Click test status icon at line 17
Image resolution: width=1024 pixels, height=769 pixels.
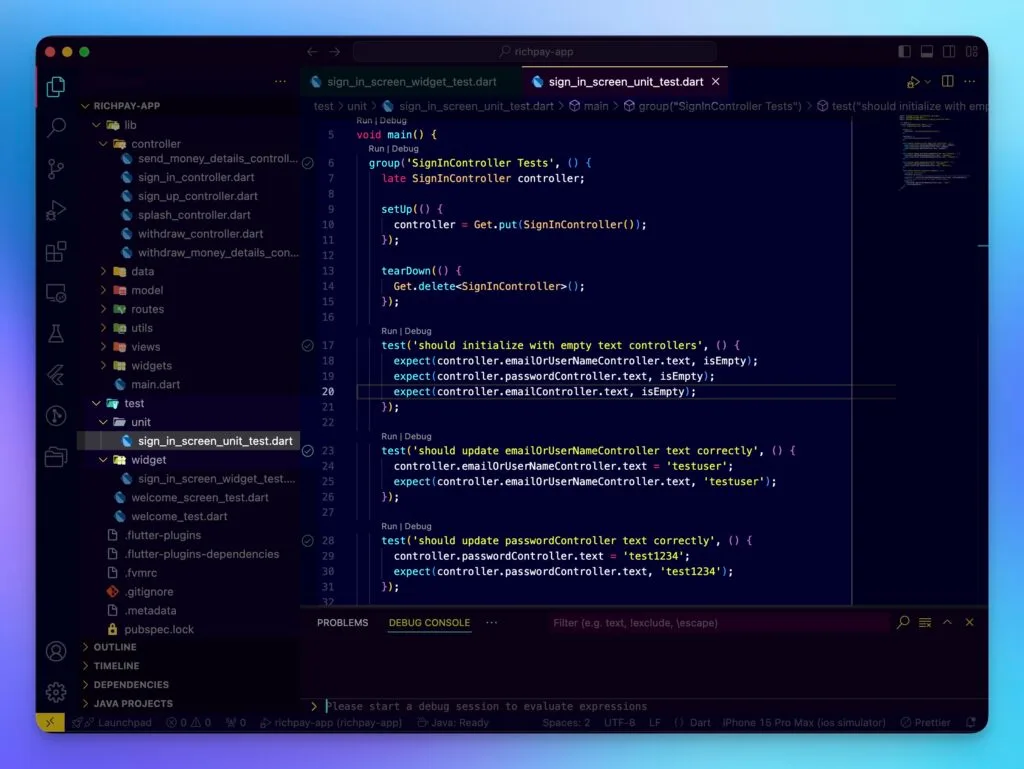(308, 345)
